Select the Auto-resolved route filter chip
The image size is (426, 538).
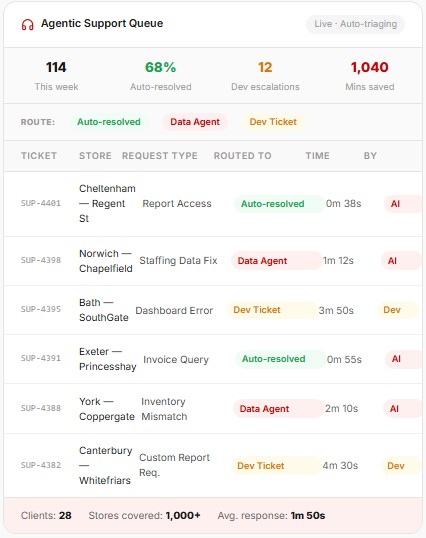109,122
